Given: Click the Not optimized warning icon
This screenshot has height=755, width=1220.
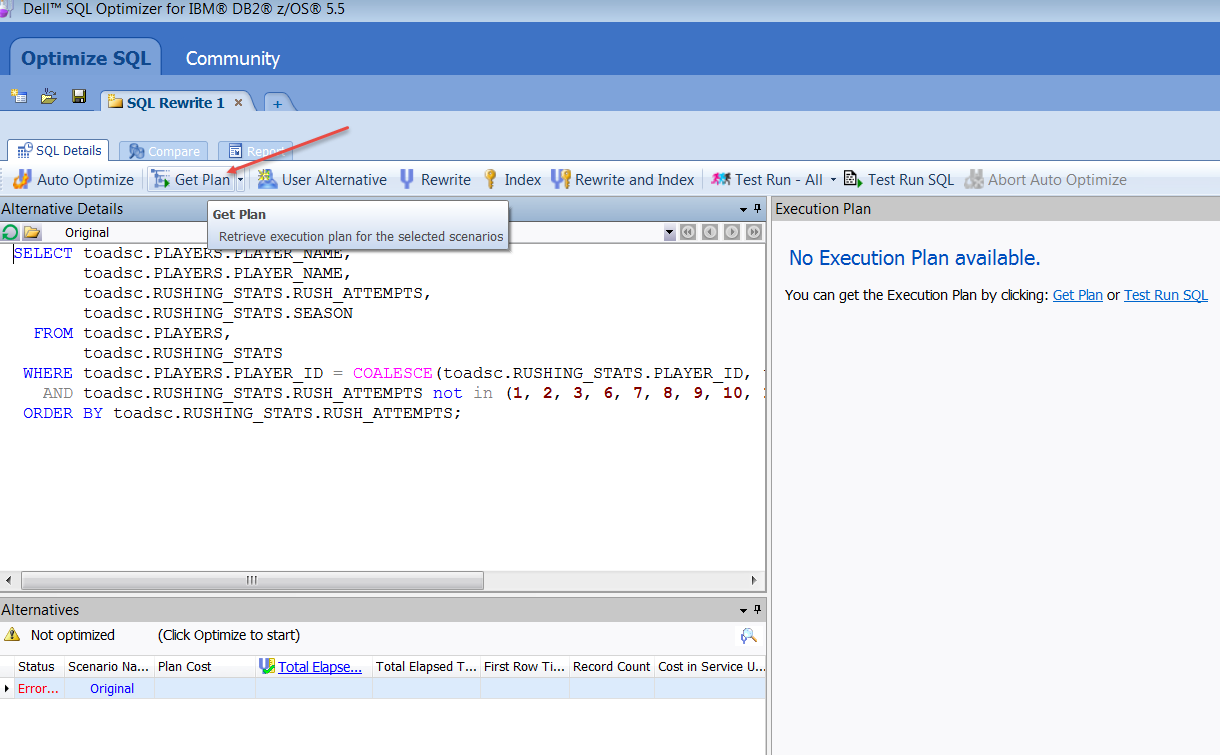Looking at the screenshot, I should 12,635.
